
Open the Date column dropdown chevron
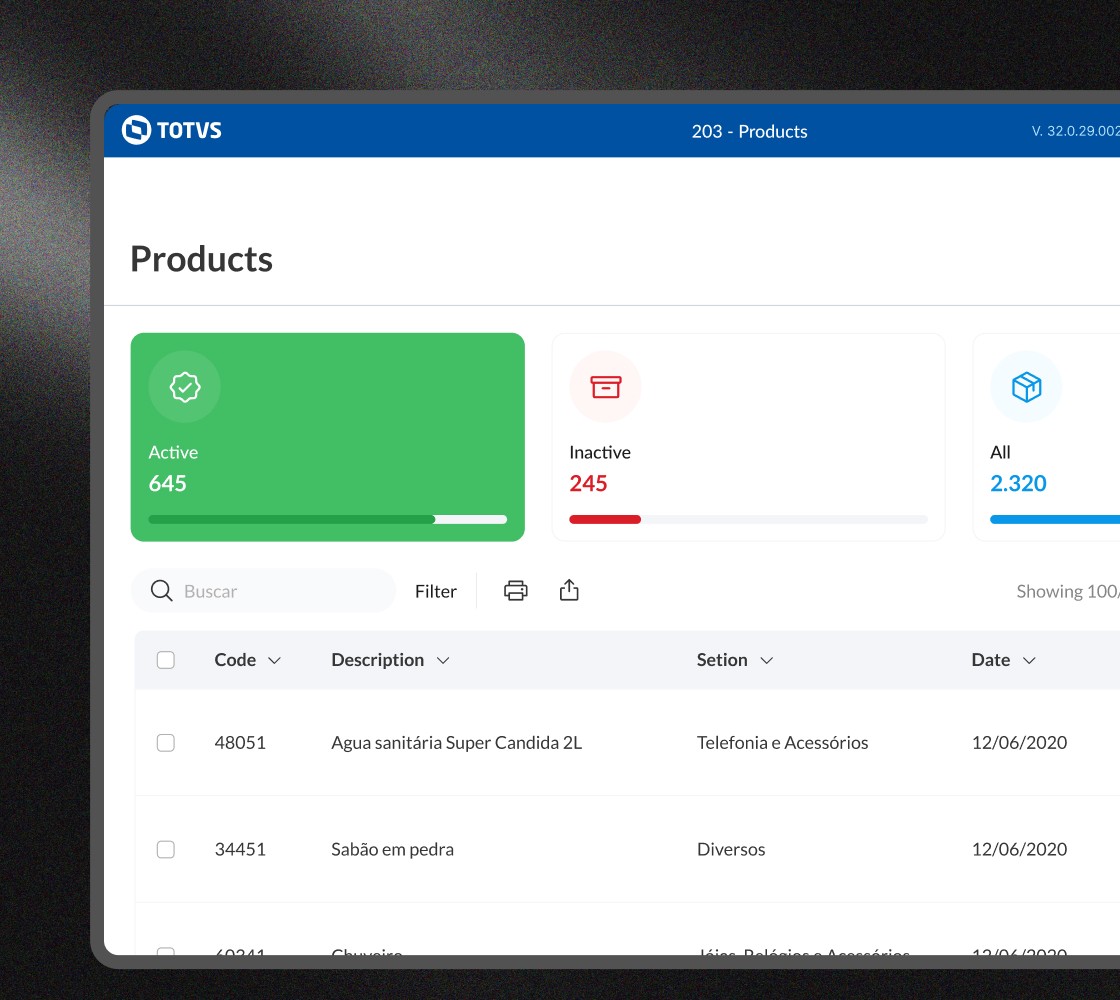1029,661
